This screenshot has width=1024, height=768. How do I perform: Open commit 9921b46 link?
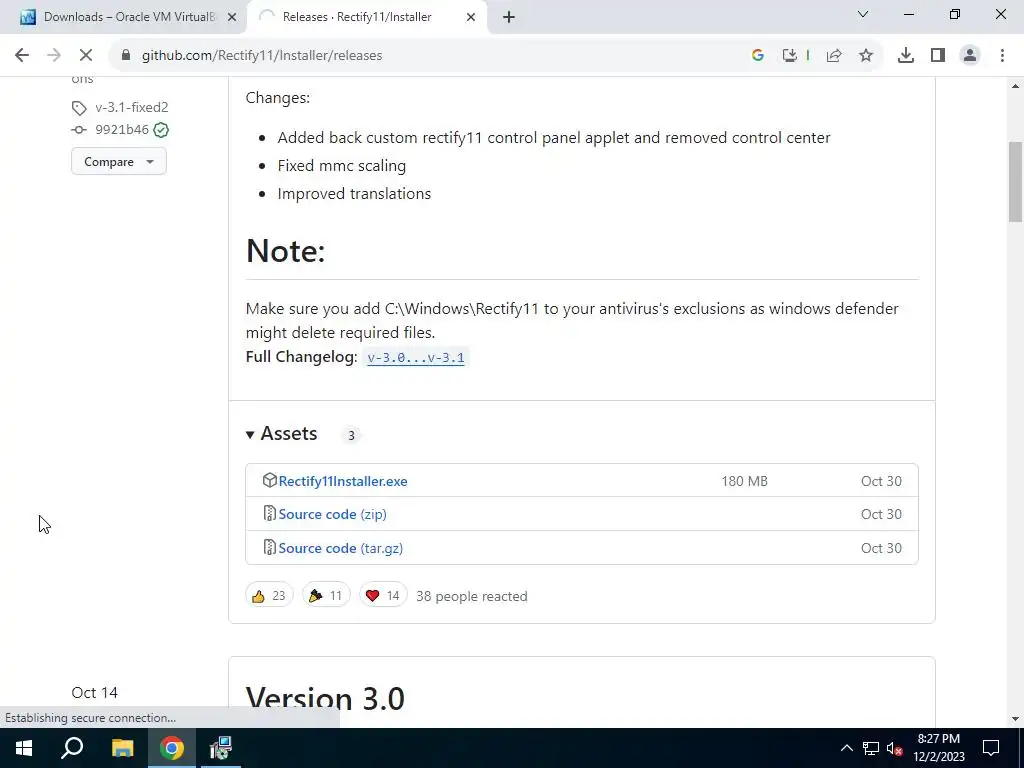121,129
